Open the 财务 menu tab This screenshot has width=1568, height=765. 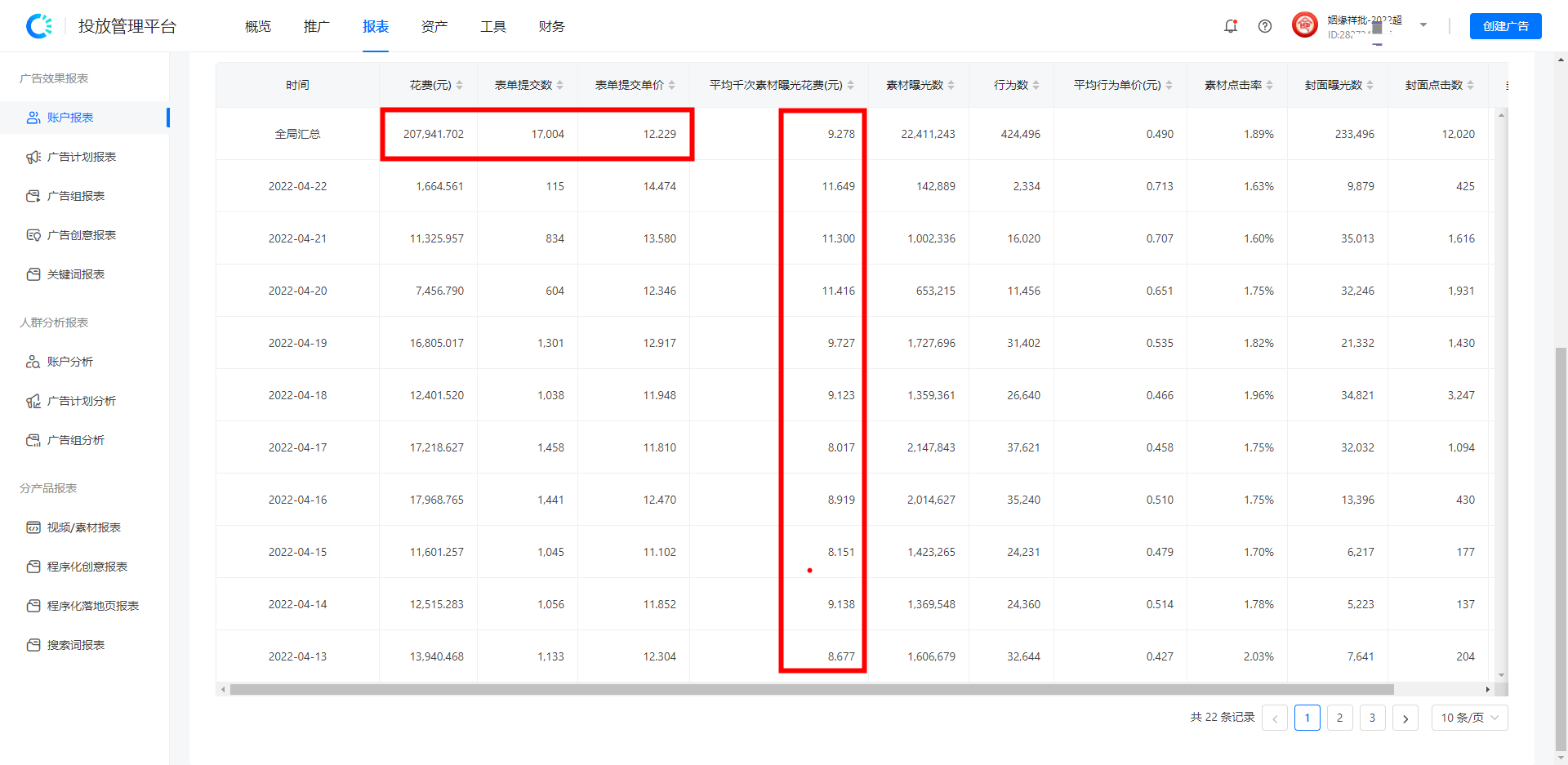point(551,26)
